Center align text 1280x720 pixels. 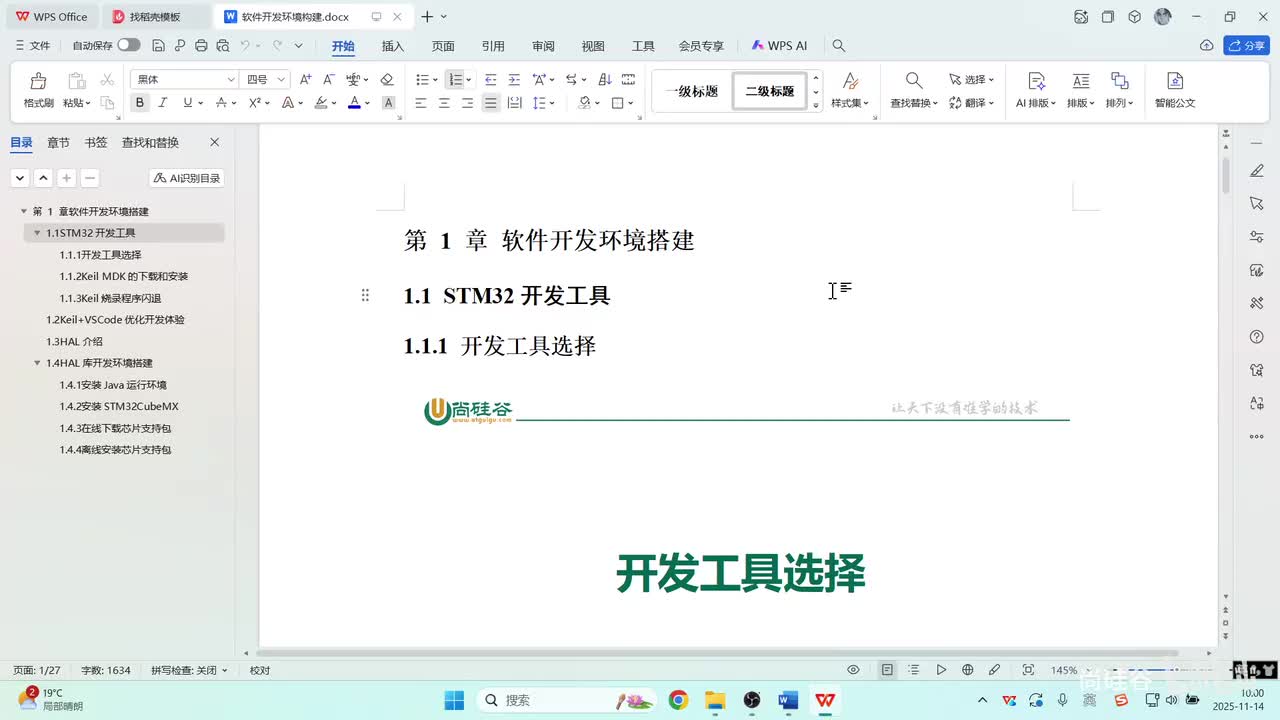444,103
